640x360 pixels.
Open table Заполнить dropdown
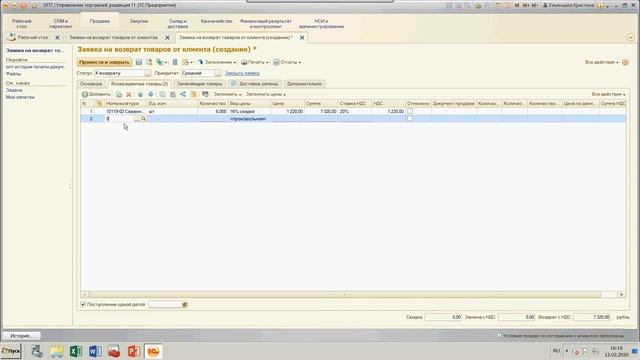pyautogui.click(x=227, y=94)
